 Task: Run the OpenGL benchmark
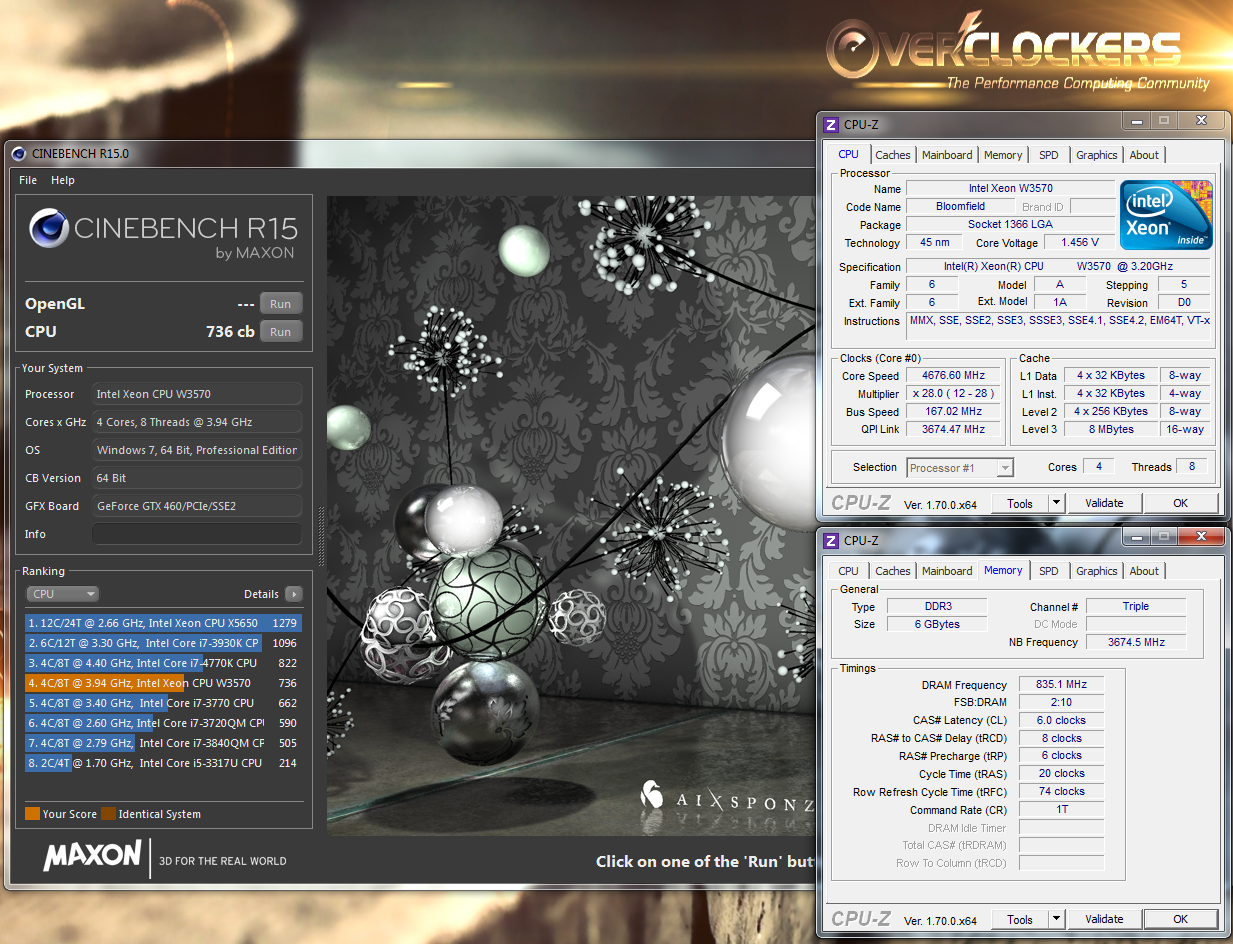pyautogui.click(x=281, y=304)
